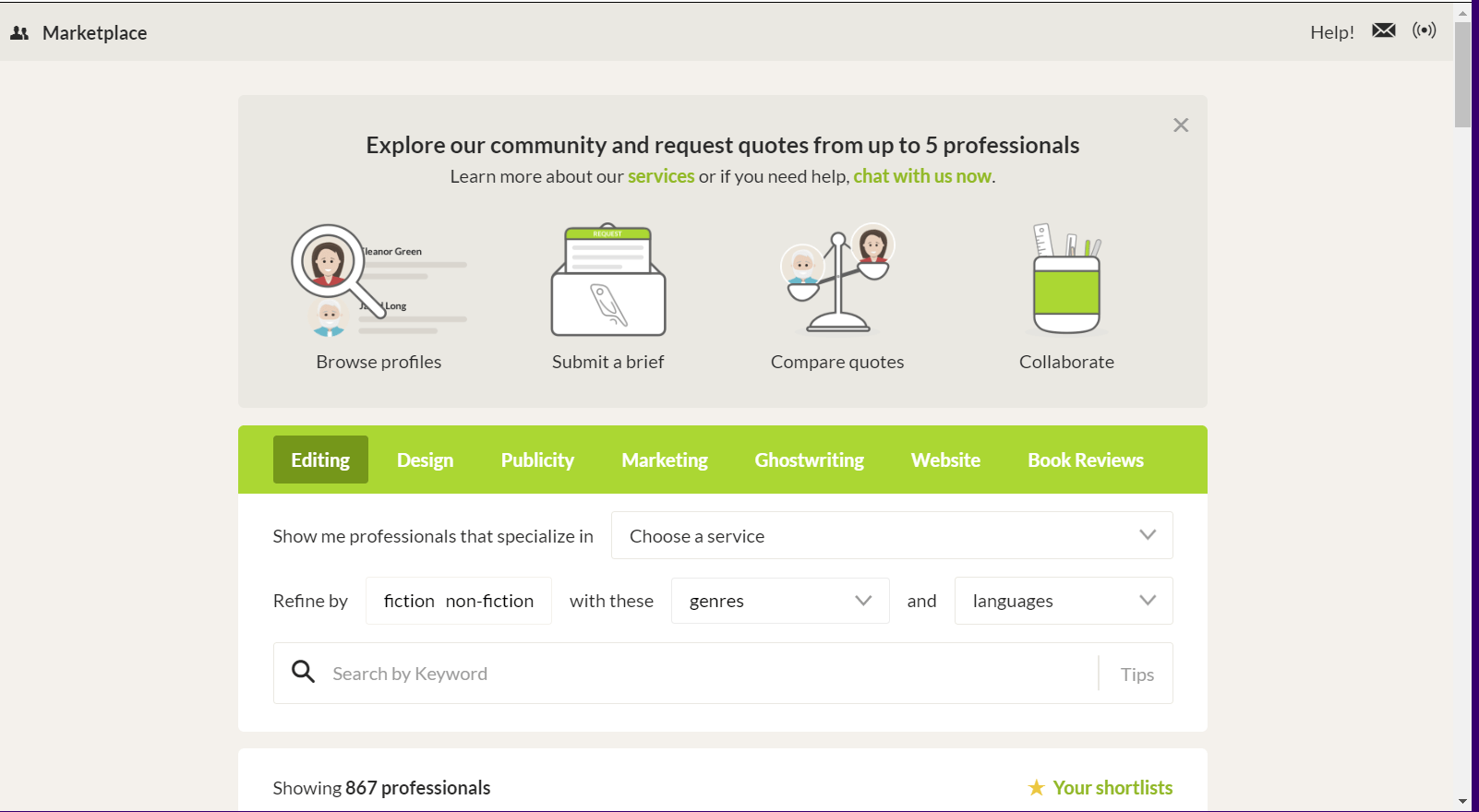Open the Ghostwriting tab
The image size is (1479, 812).
click(x=810, y=460)
